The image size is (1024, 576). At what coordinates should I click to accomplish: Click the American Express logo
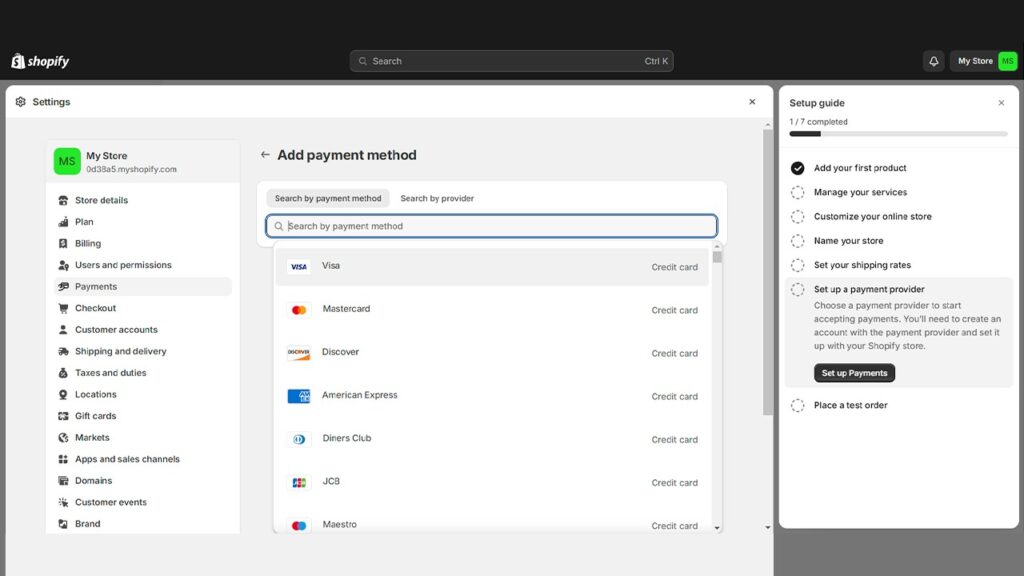pos(298,396)
